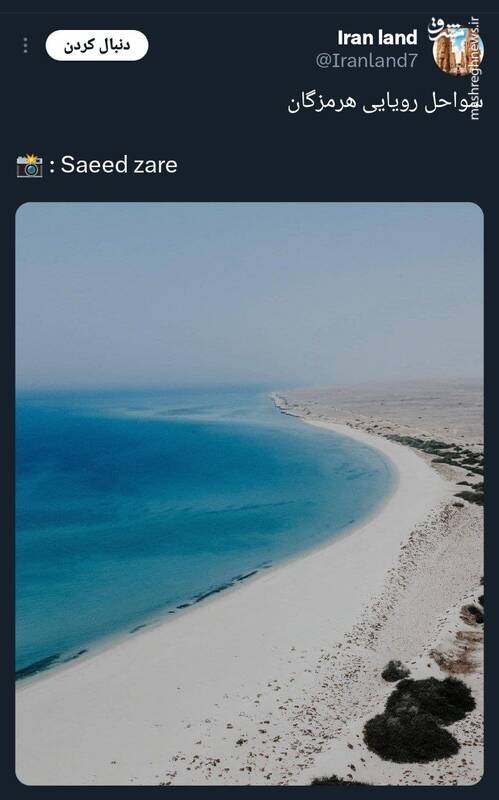
Task: Click the mashreghnews.ir vertical watermark
Action: tap(475, 69)
